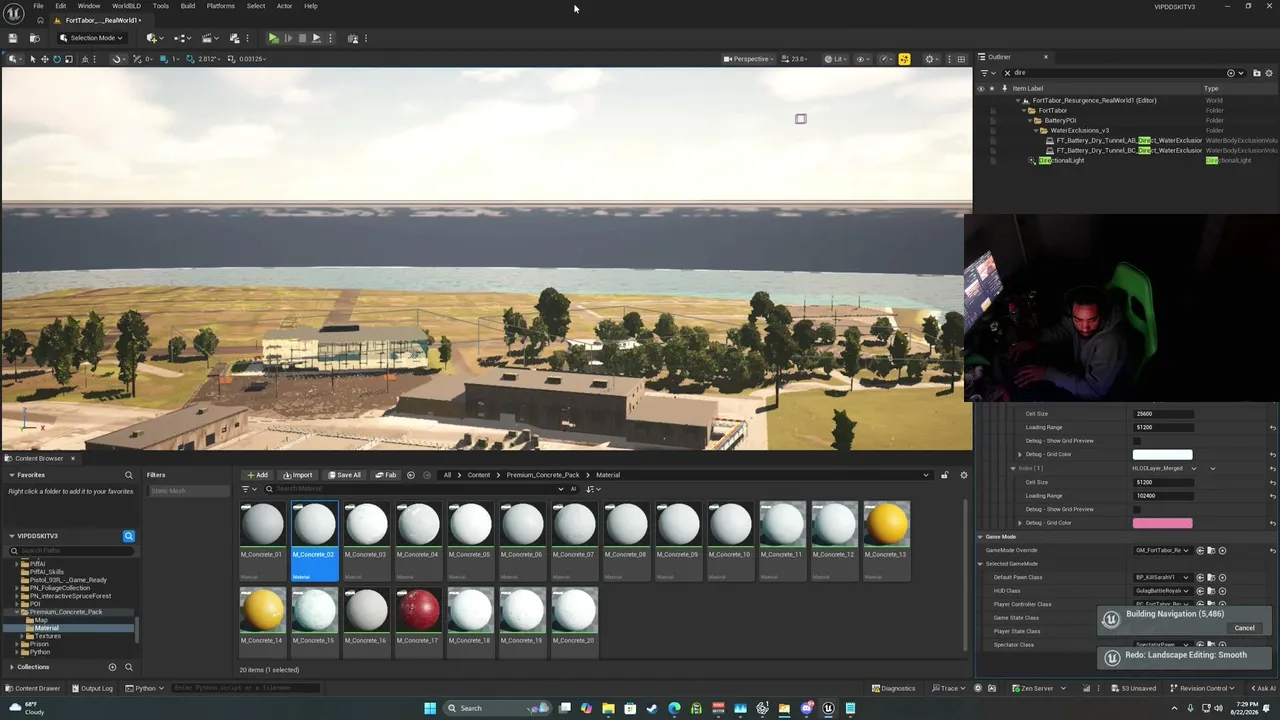
Task: Click the Windows Start button
Action: pos(430,708)
